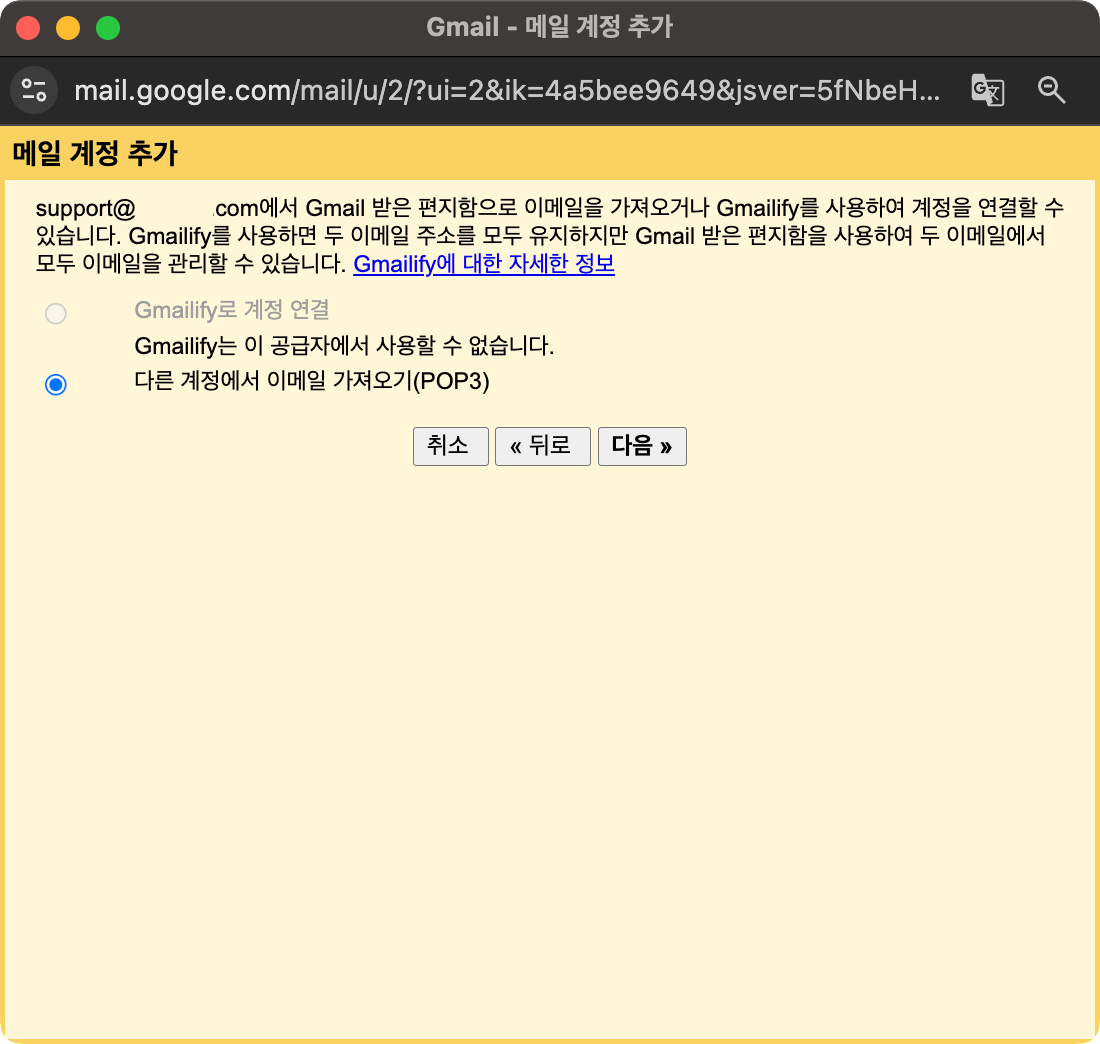Click the Gmailify는 이 공급자에서 사용할 수 없습니다 text

(x=344, y=345)
